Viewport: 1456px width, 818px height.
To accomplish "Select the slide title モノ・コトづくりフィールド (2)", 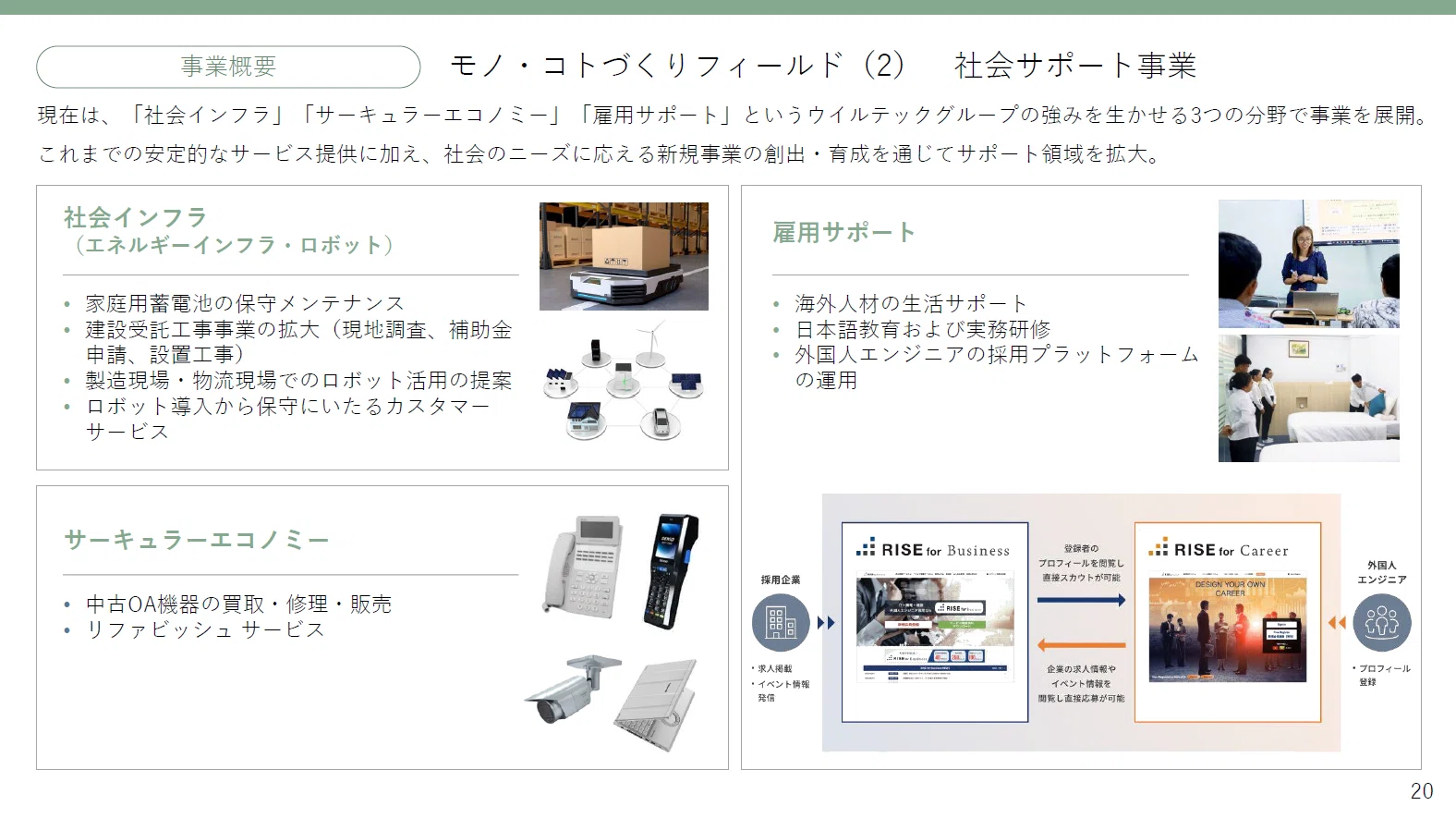I will pyautogui.click(x=677, y=66).
